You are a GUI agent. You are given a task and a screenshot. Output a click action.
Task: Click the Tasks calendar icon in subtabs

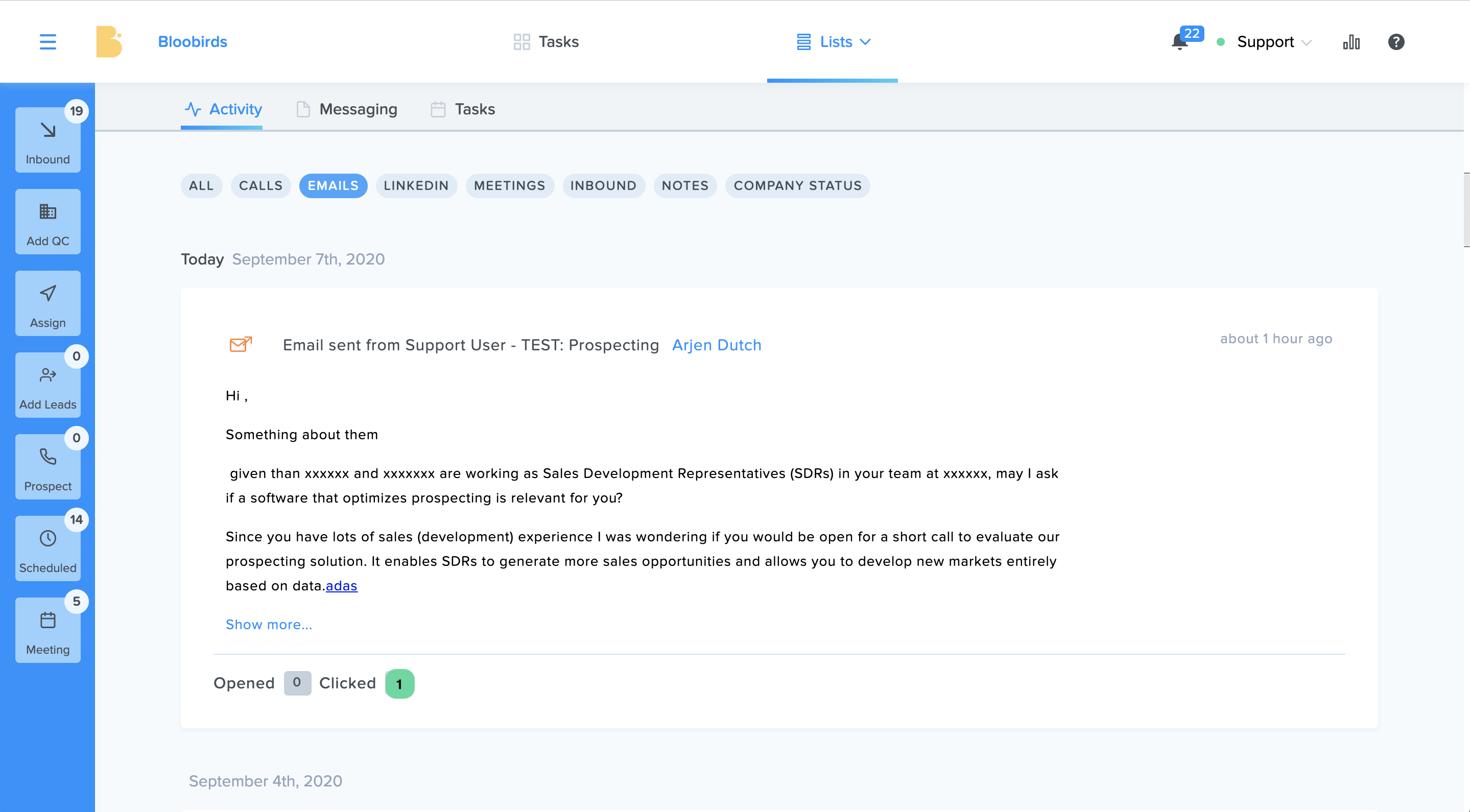coord(438,109)
